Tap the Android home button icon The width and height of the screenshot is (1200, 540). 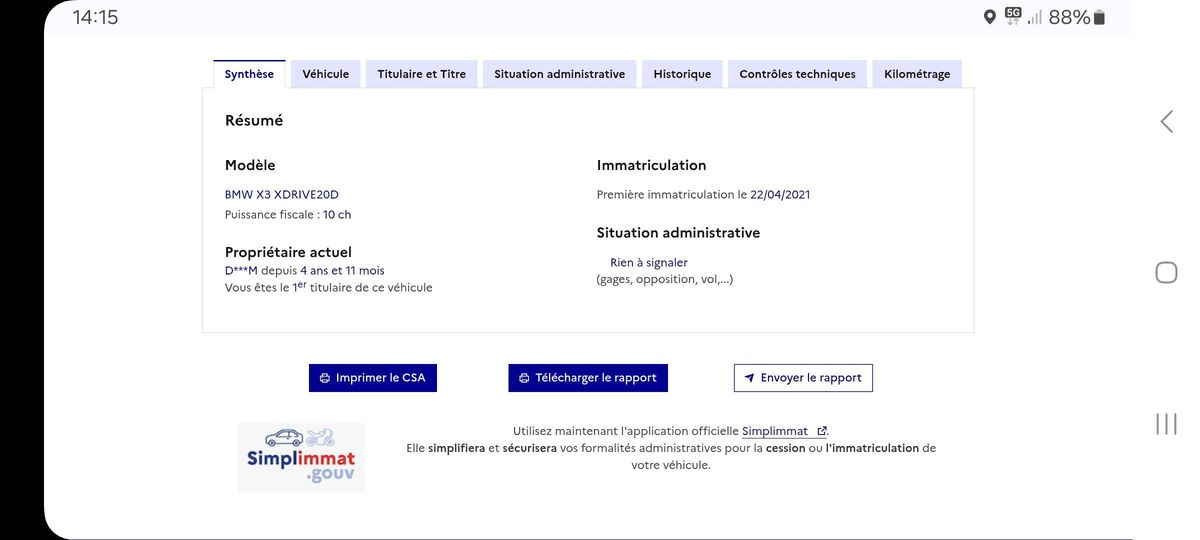[1166, 272]
